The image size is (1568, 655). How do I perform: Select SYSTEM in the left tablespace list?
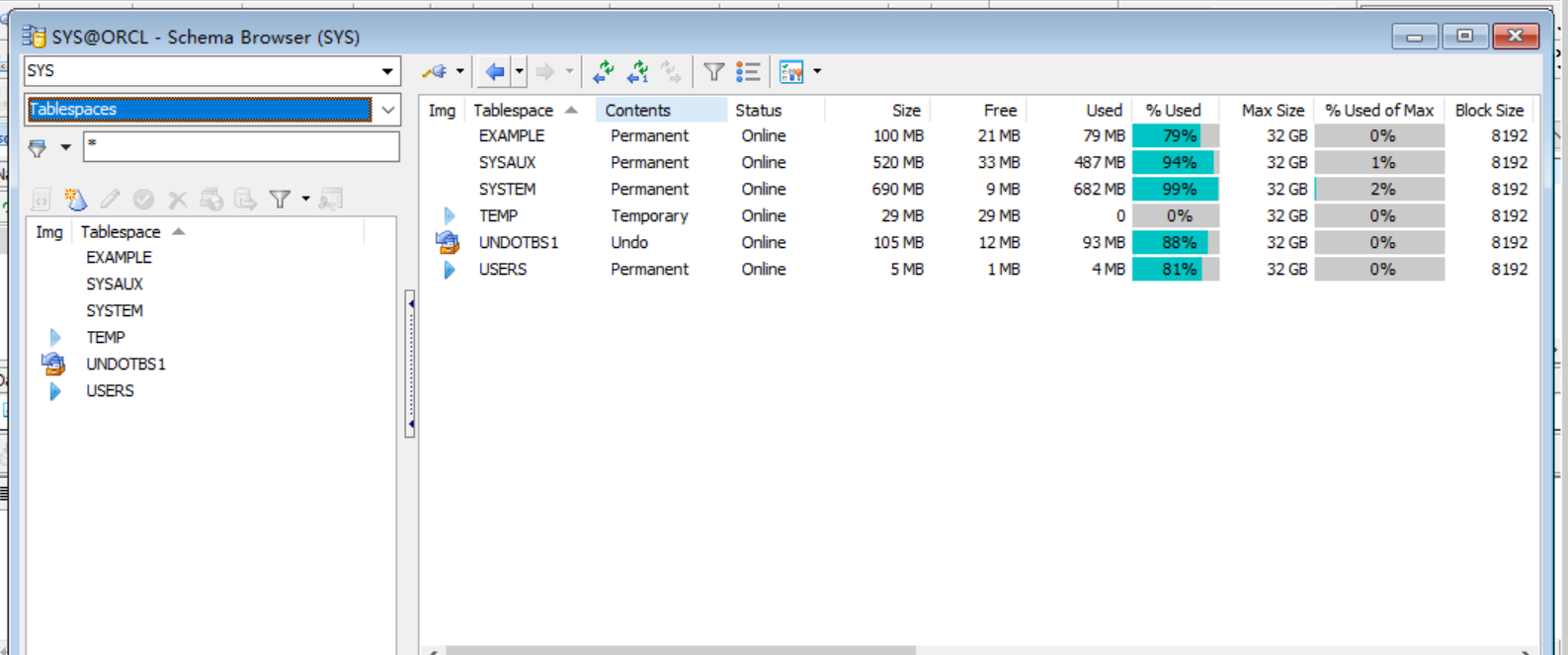click(x=114, y=311)
